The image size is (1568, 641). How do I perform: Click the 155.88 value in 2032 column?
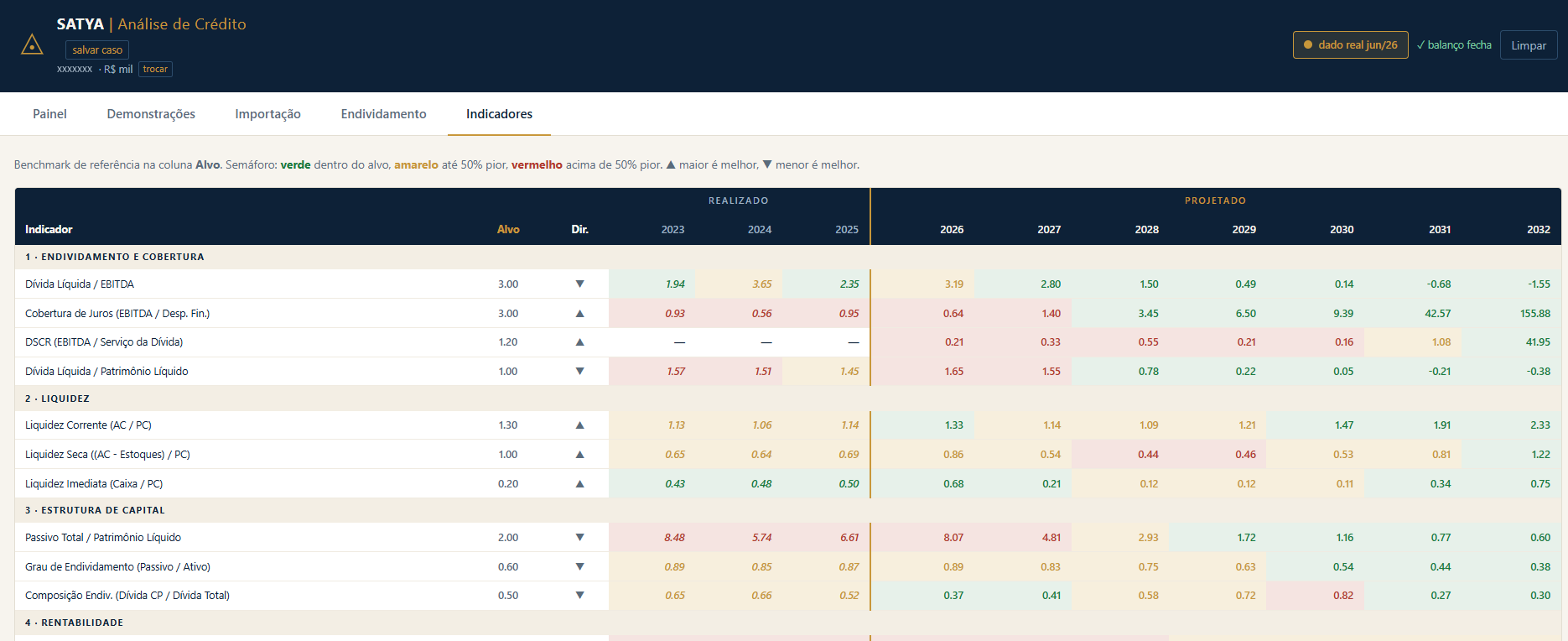coord(1535,314)
